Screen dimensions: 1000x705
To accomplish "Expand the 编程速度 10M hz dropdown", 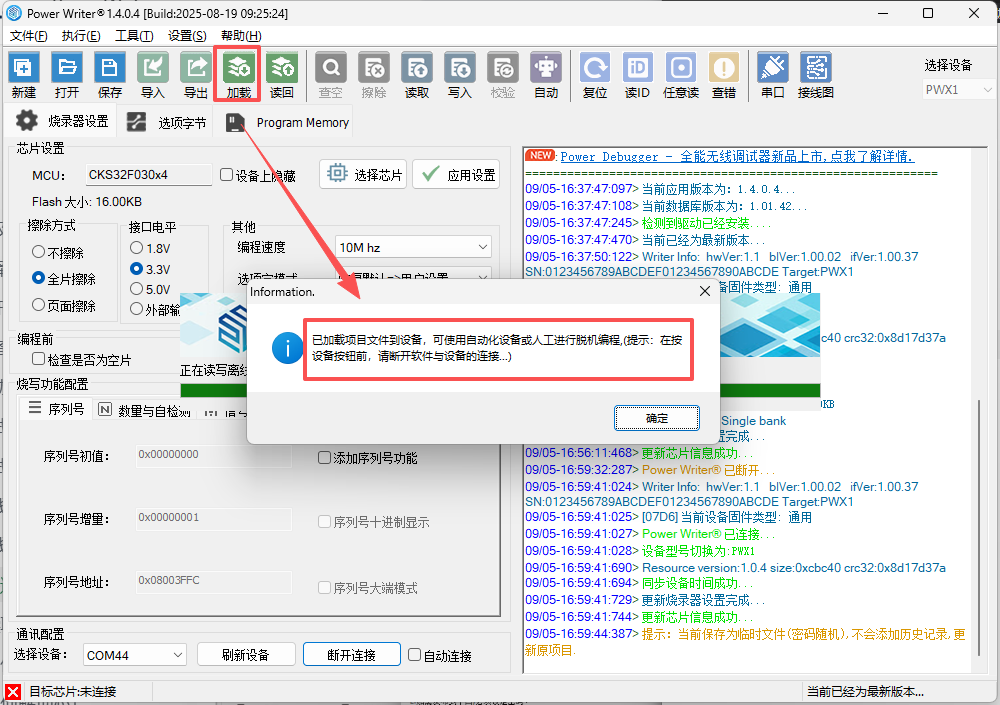I will point(413,247).
